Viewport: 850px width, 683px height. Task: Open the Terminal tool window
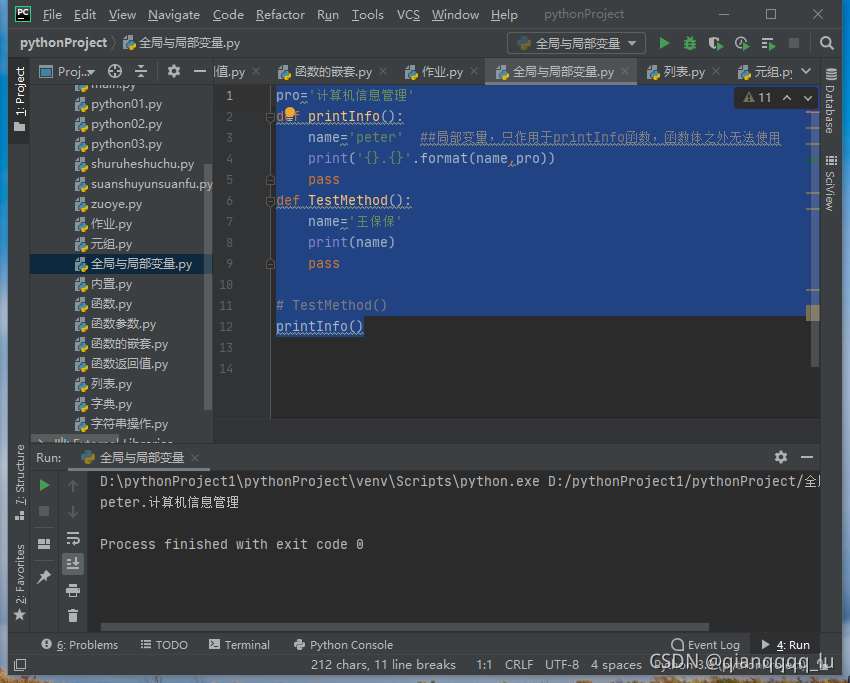point(238,645)
